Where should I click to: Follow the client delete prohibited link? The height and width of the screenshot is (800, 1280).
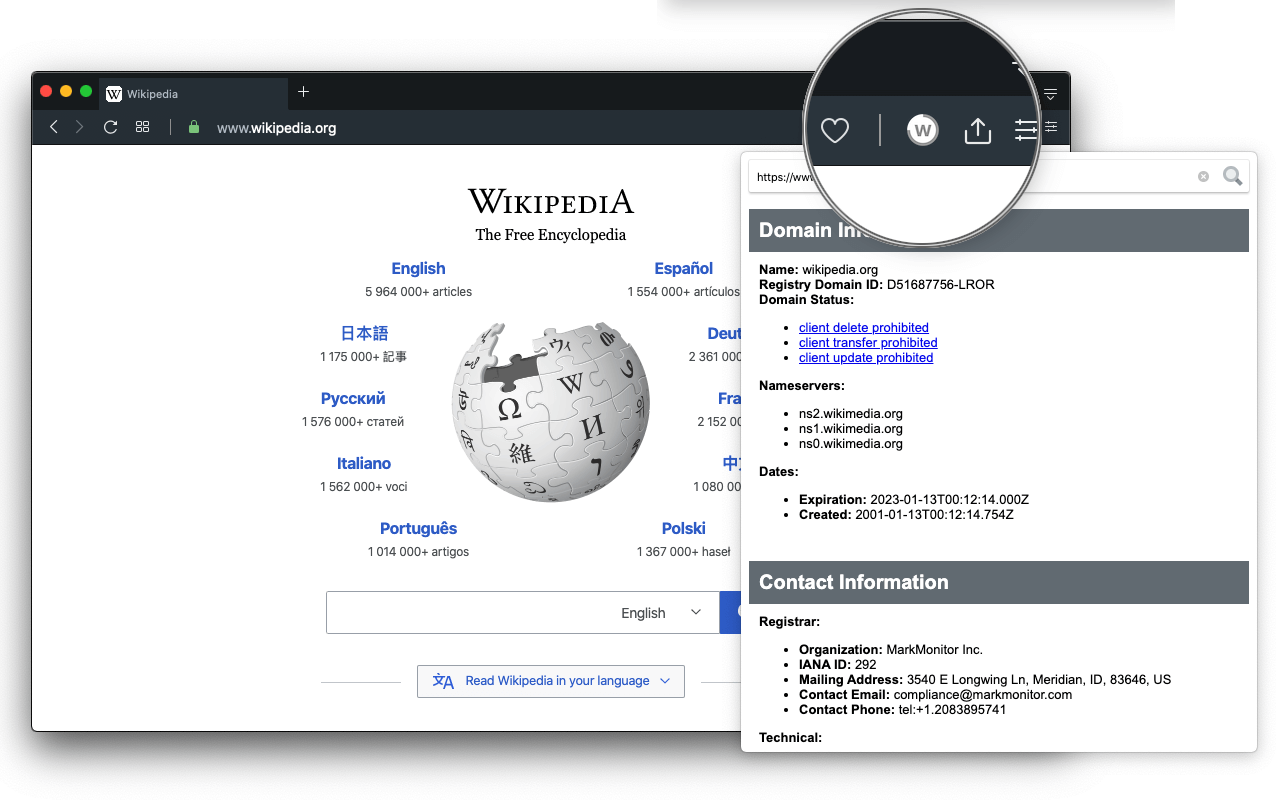[864, 327]
